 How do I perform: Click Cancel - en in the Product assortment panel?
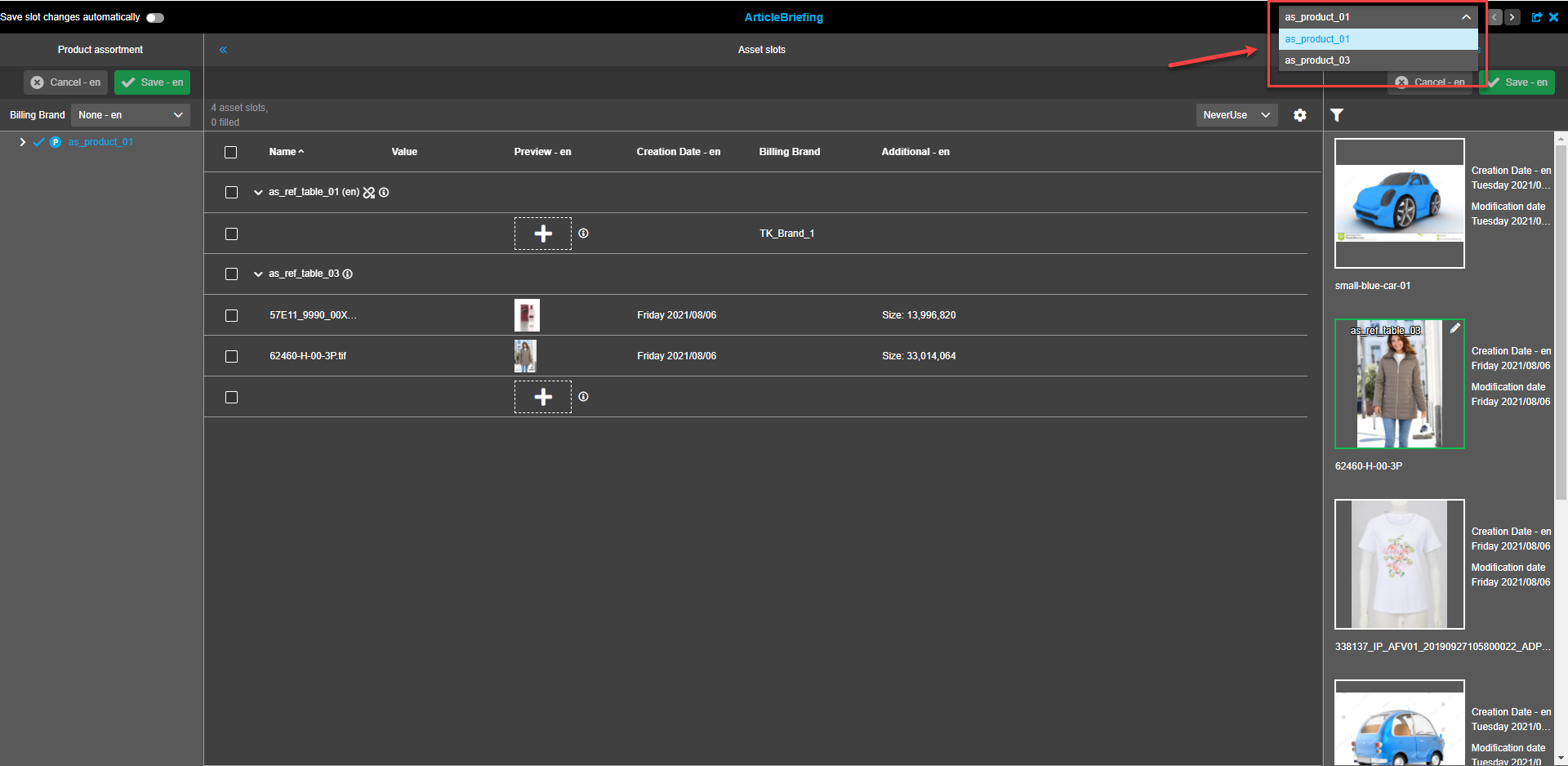65,82
